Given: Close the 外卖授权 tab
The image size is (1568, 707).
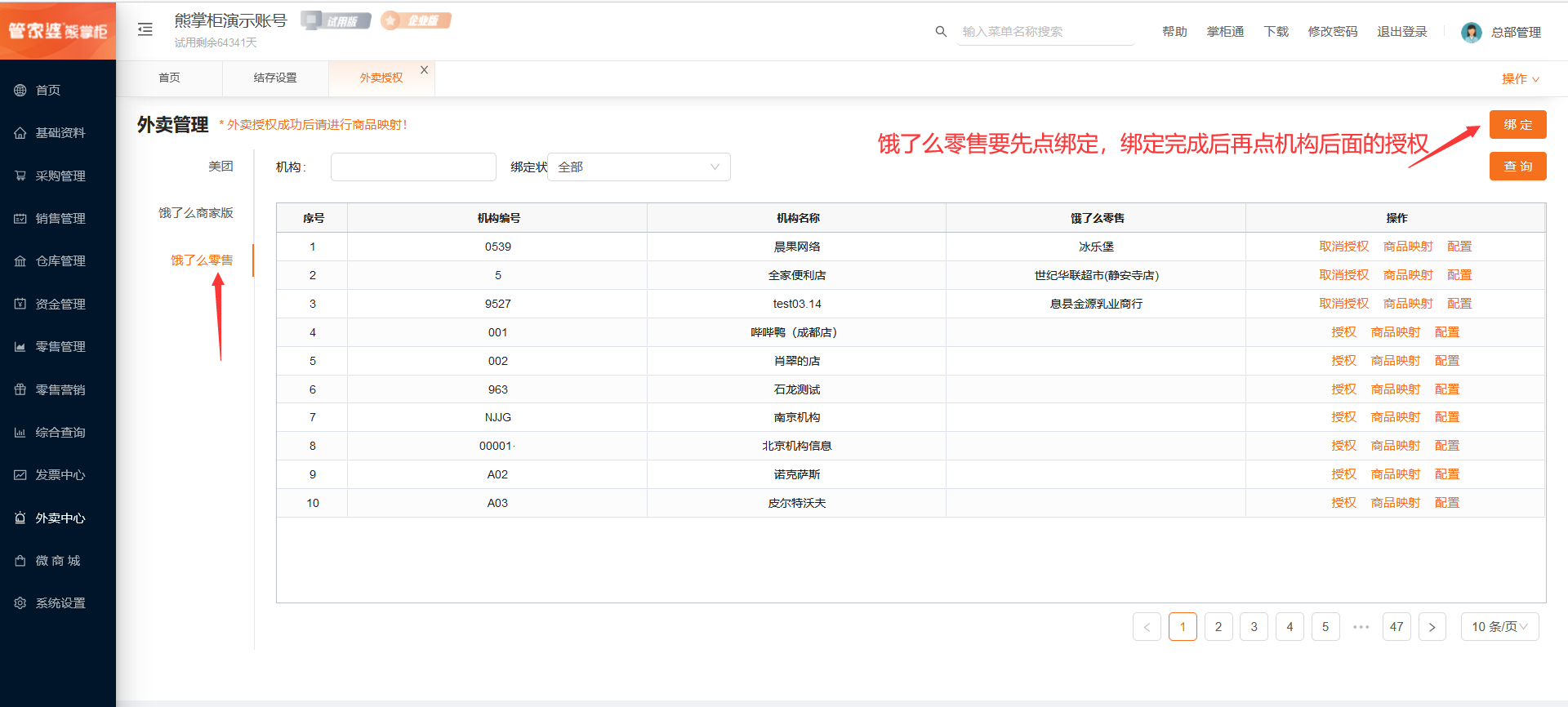Looking at the screenshot, I should (x=424, y=70).
